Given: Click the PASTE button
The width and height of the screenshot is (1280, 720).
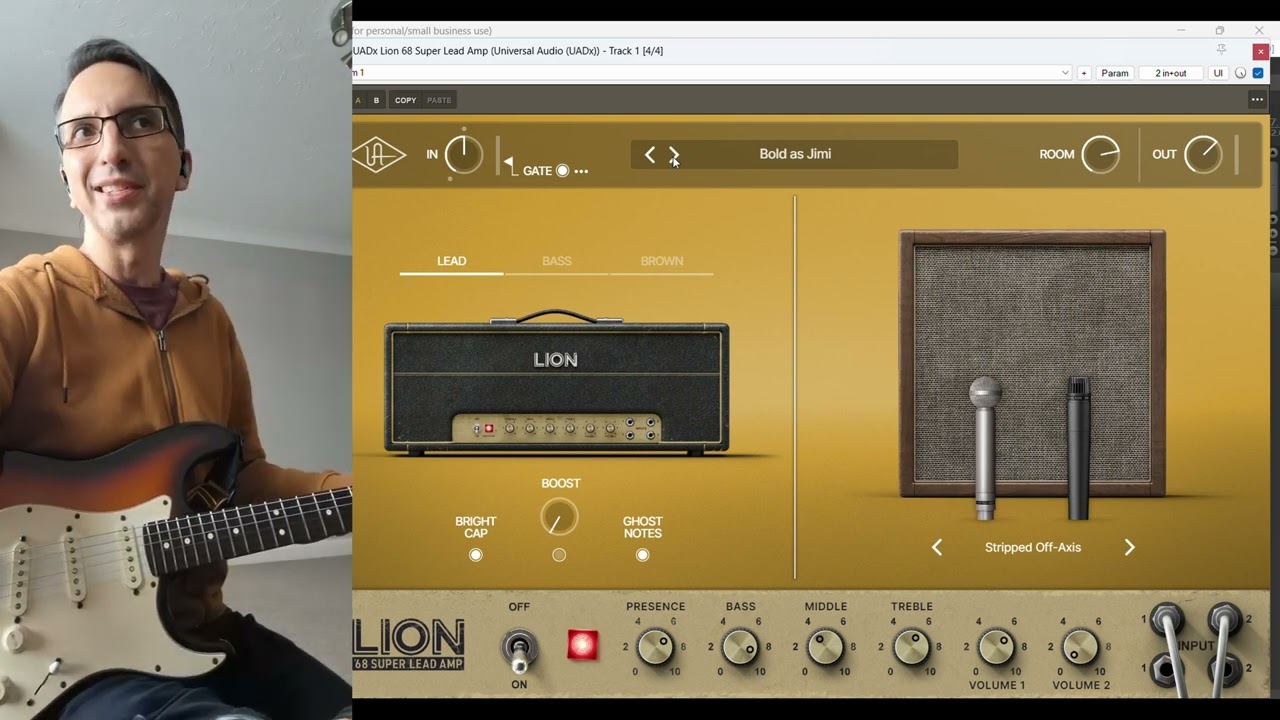Looking at the screenshot, I should pos(439,100).
